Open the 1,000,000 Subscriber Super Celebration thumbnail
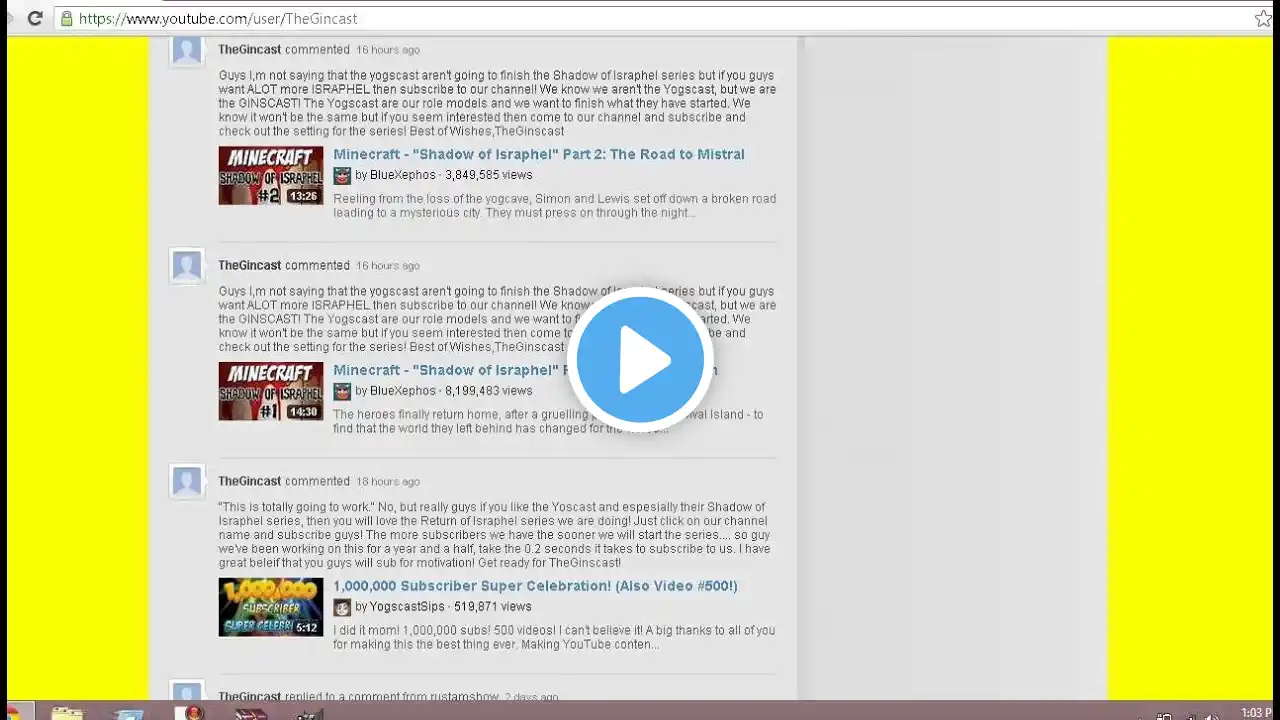Viewport: 1280px width, 720px height. [271, 607]
